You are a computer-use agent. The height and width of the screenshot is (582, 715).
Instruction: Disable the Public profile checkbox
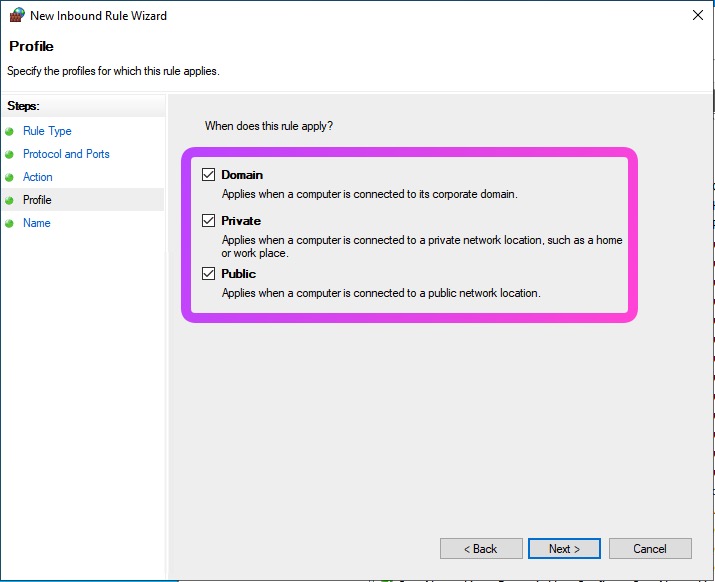[x=209, y=274]
